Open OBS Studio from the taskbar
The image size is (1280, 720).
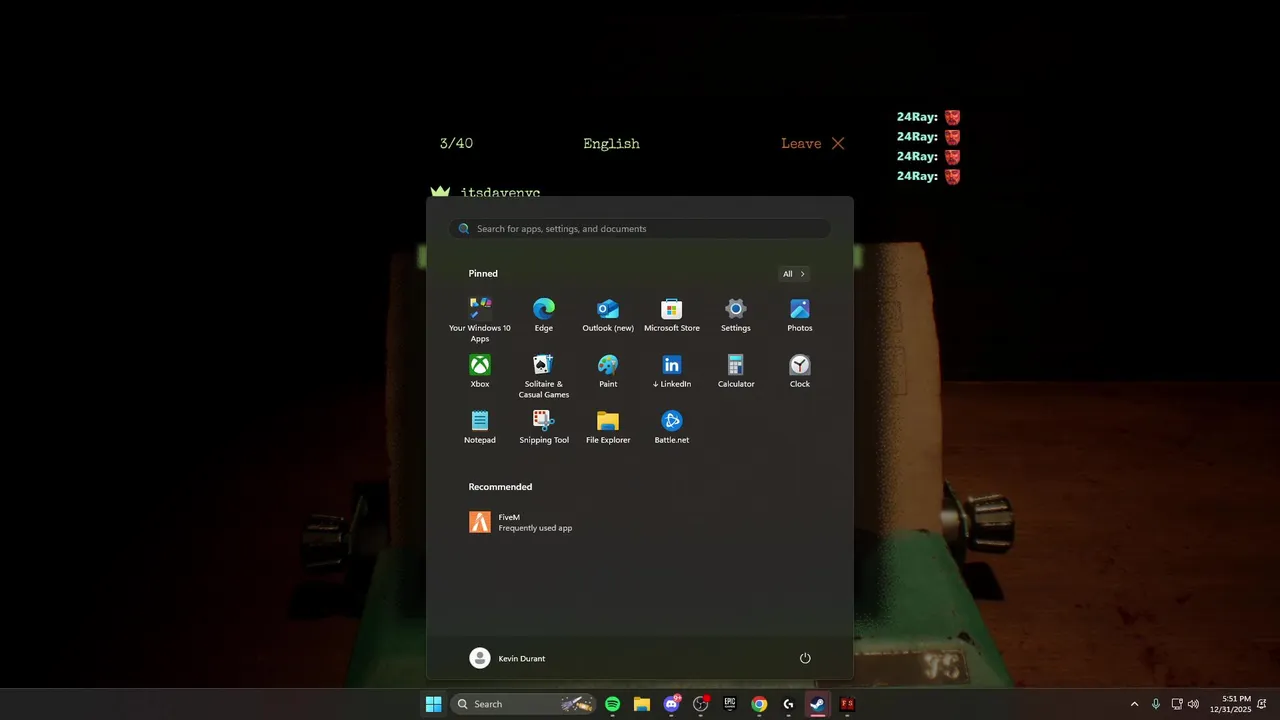700,704
